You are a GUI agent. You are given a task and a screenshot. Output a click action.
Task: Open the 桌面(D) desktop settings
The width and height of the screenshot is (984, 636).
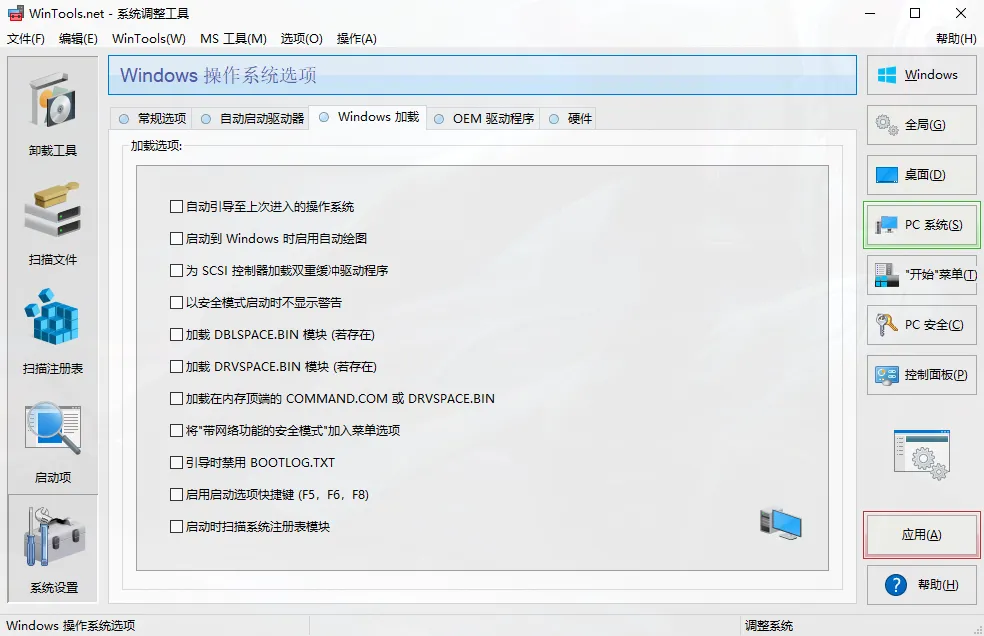[x=921, y=175]
